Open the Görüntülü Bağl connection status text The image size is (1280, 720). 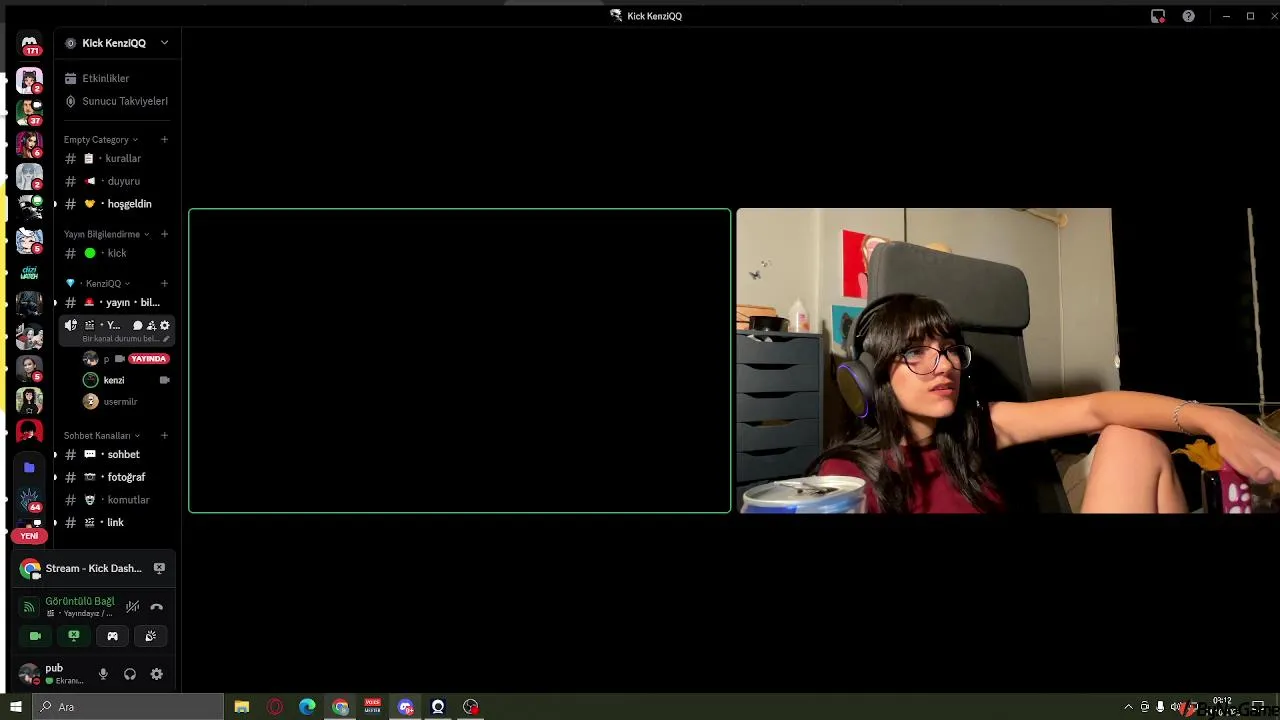pyautogui.click(x=80, y=601)
